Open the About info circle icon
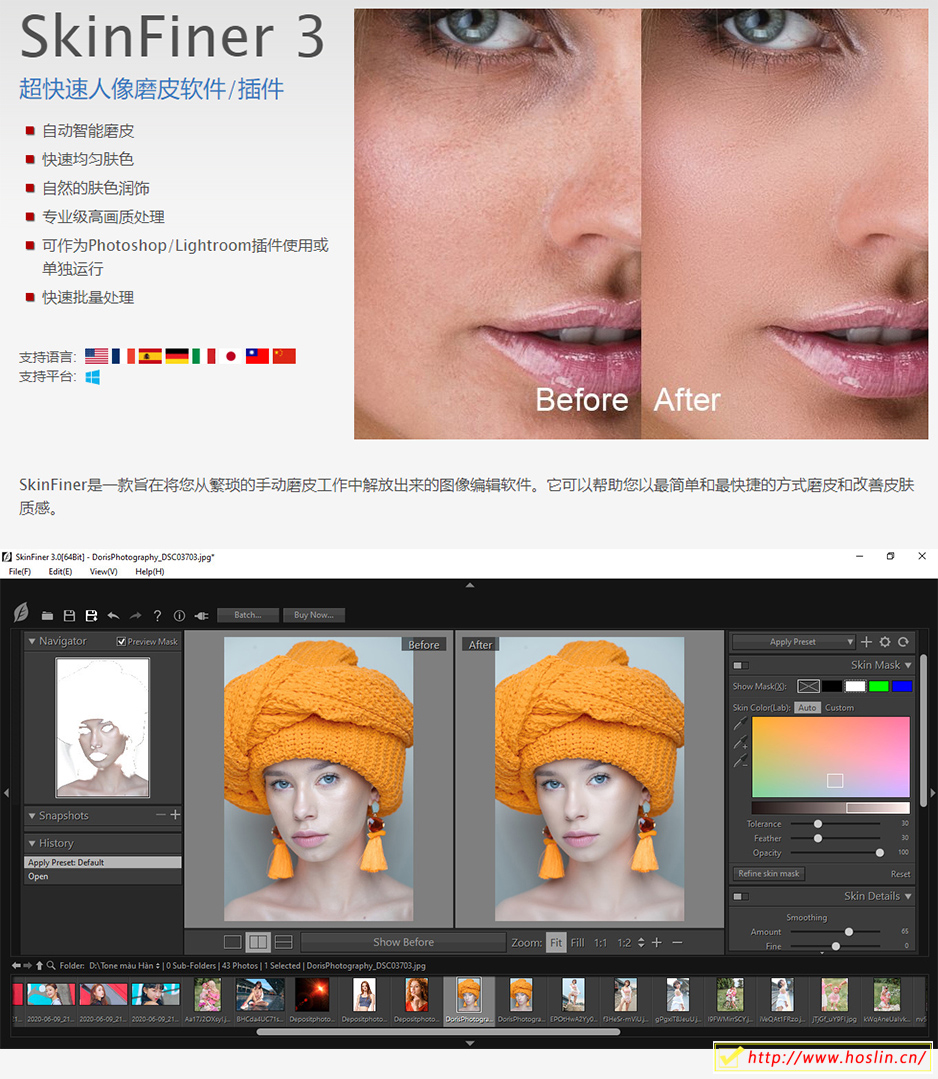 [180, 615]
